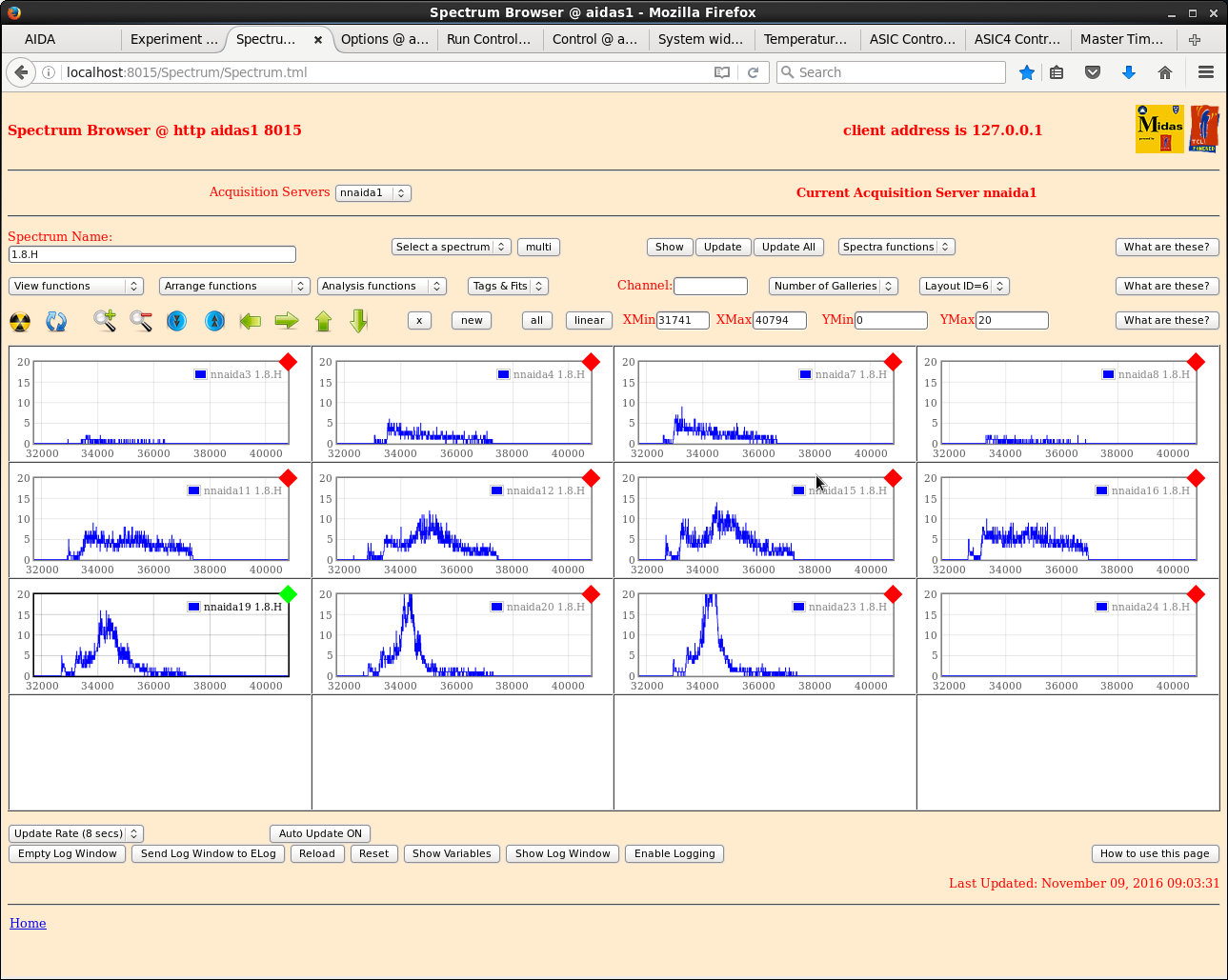This screenshot has height=980, width=1228.
Task: Reload page with Firefox reload icon
Action: click(753, 72)
